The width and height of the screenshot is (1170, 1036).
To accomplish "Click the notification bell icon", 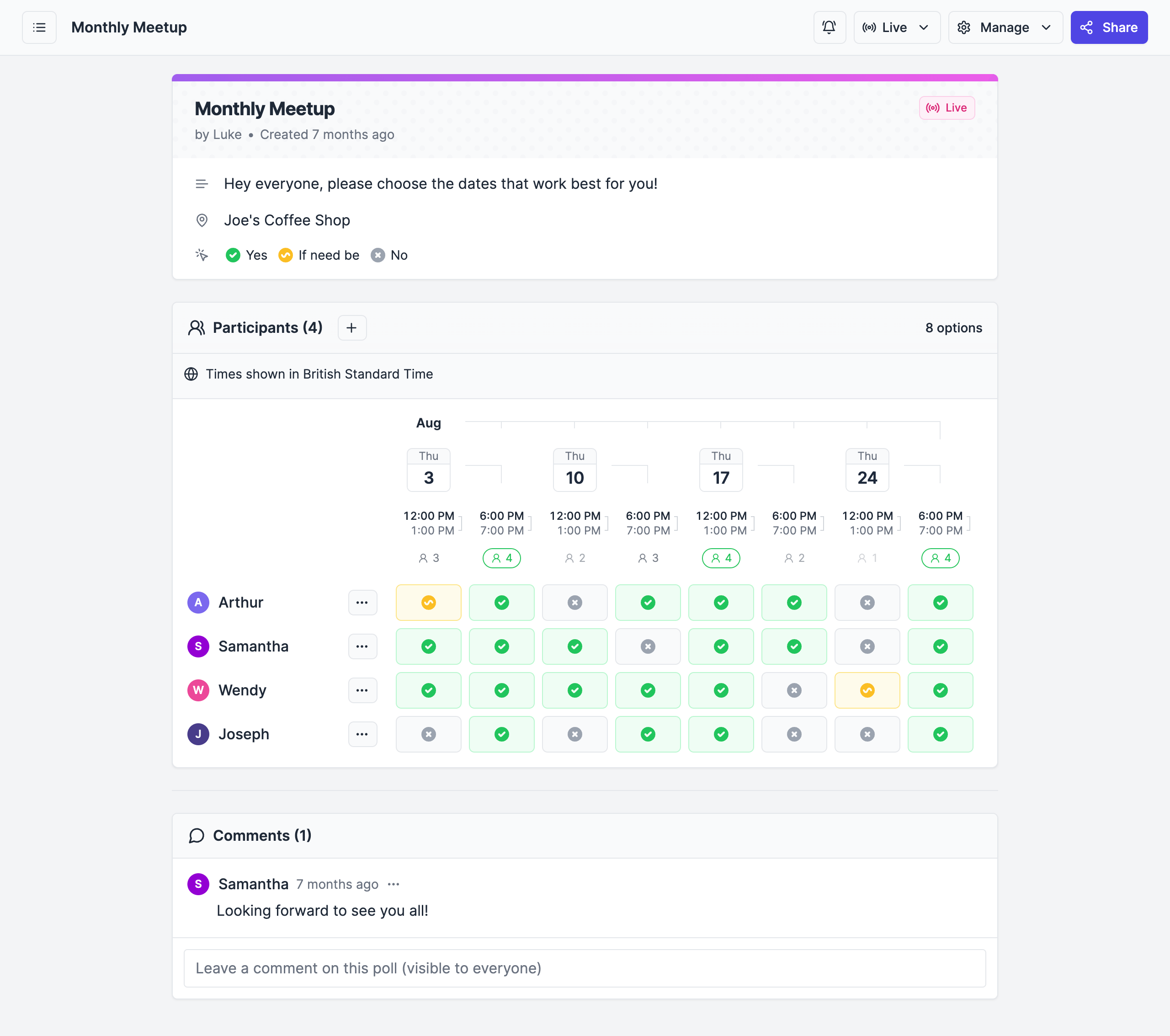I will click(x=830, y=27).
